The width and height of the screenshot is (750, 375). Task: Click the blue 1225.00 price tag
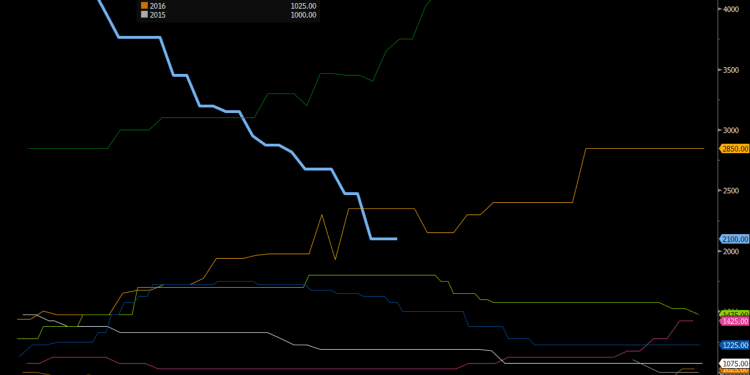734,345
